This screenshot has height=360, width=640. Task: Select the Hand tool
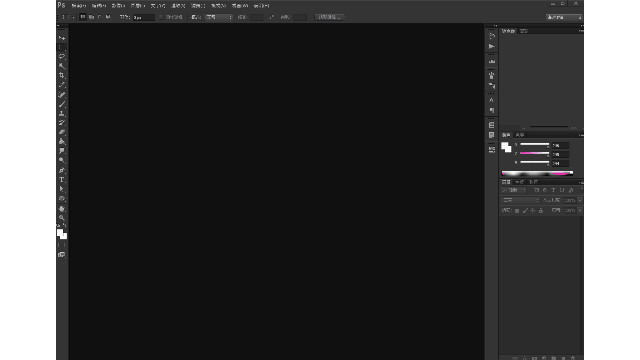(62, 208)
